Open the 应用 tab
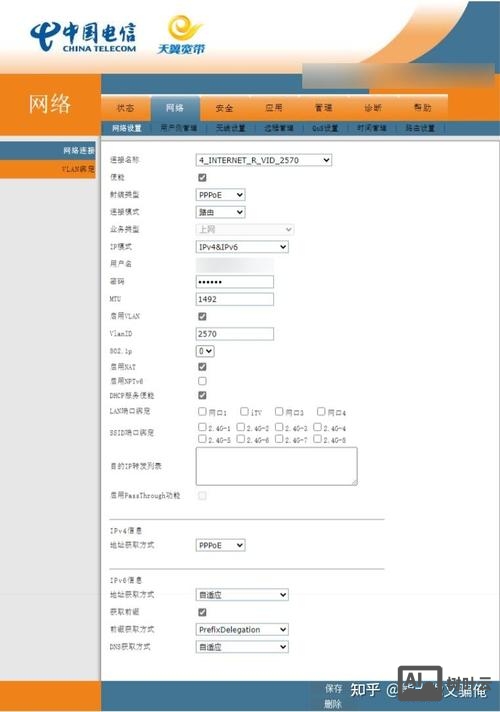Image resolution: width=500 pixels, height=712 pixels. 274,108
